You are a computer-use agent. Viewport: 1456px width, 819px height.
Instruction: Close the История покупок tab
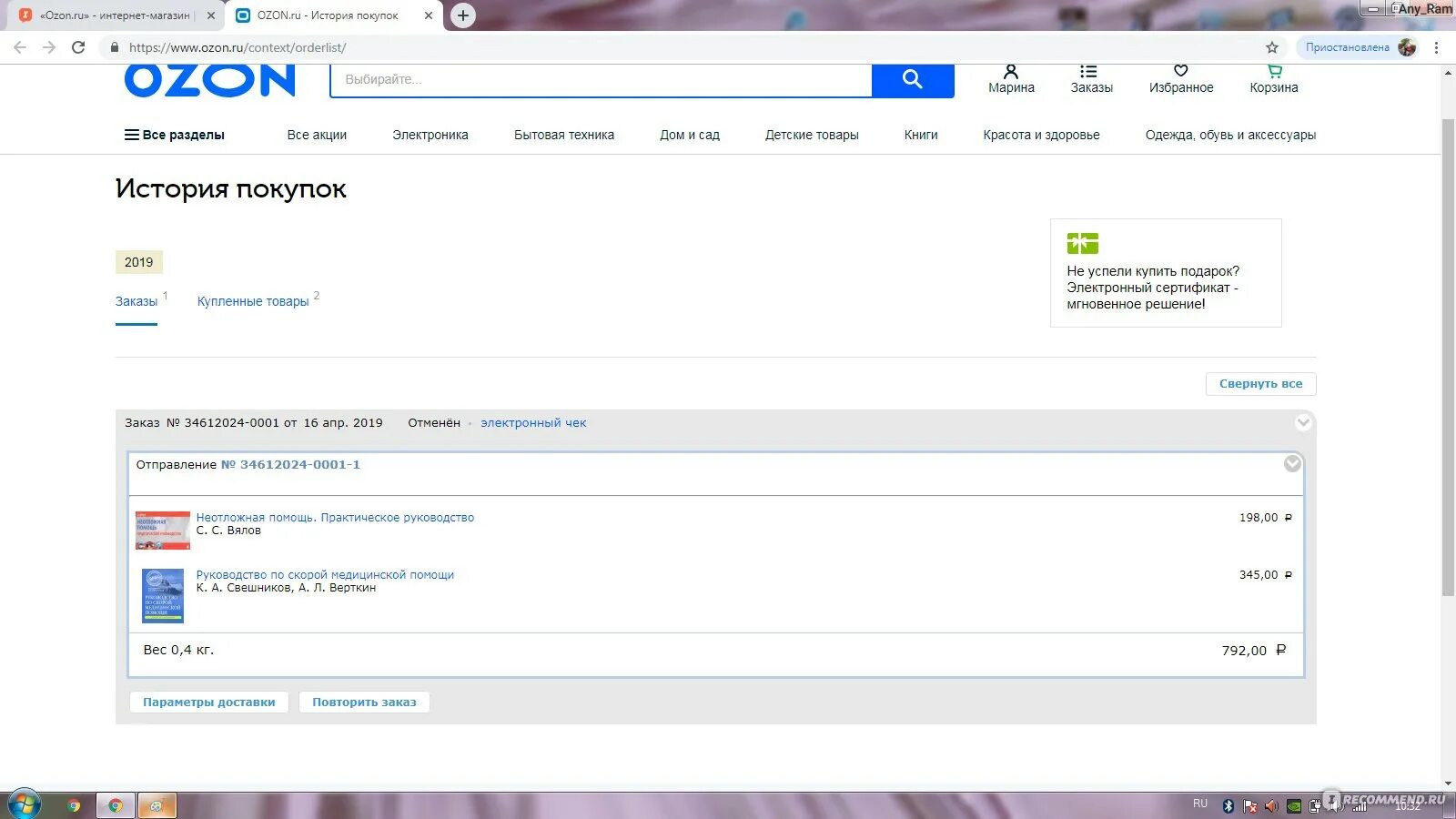click(x=429, y=15)
